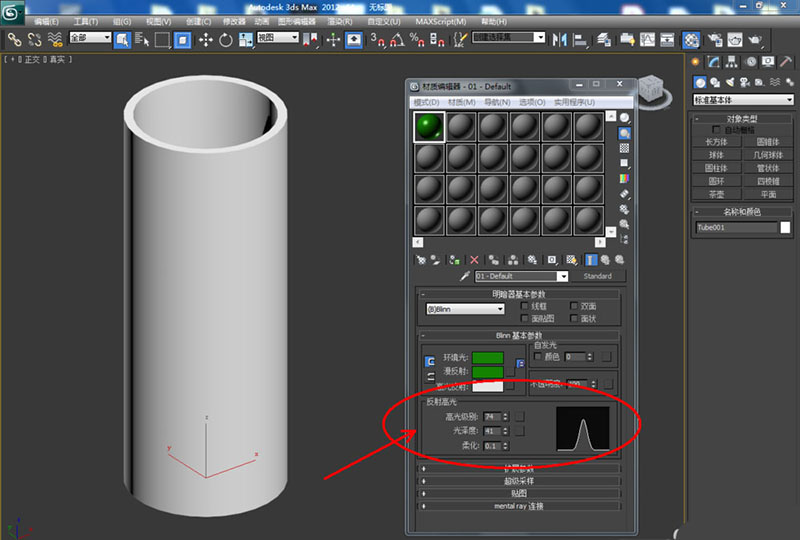Select the green material sample sphere
This screenshot has height=540, width=800.
click(429, 126)
